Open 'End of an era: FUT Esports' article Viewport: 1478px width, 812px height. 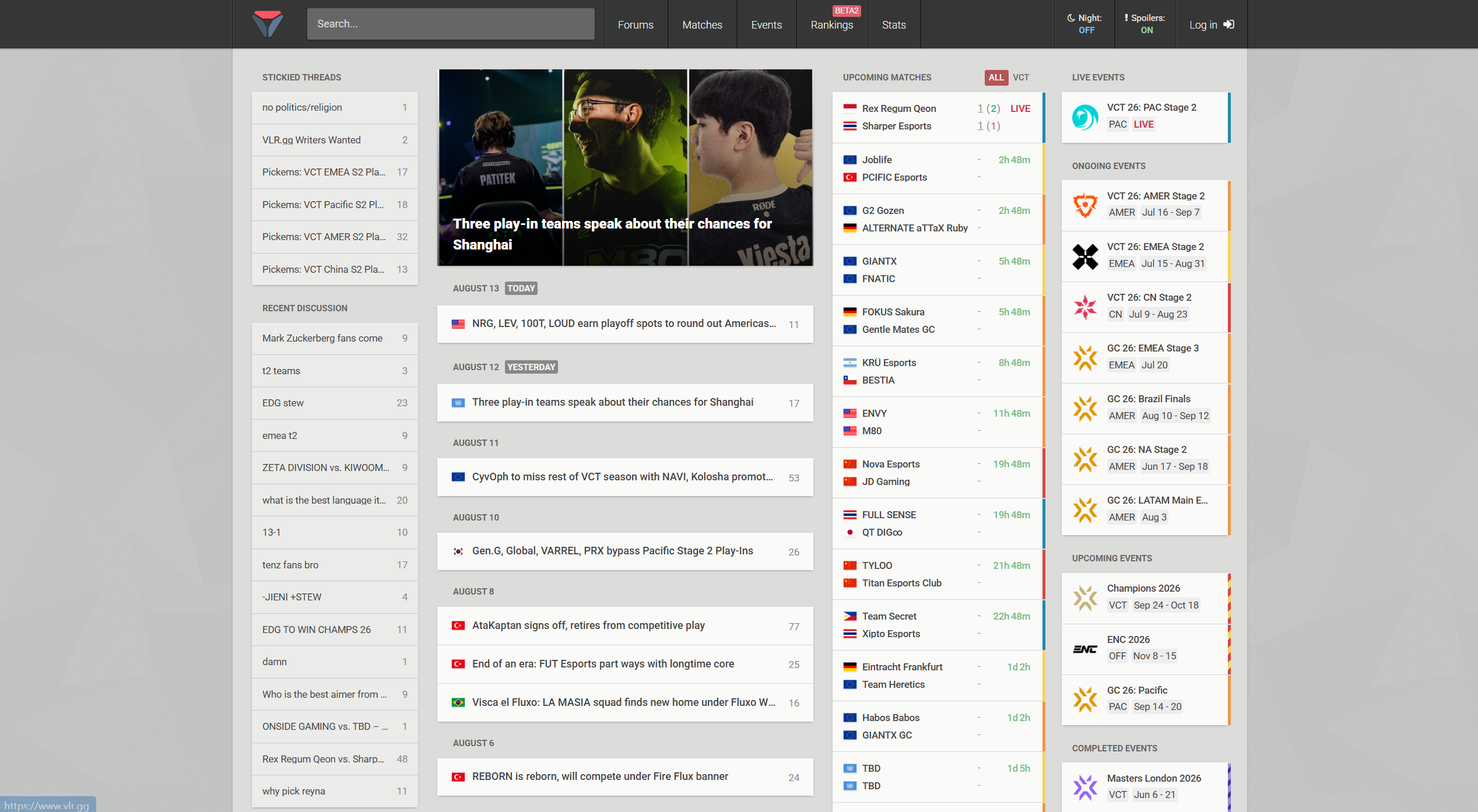(625, 665)
